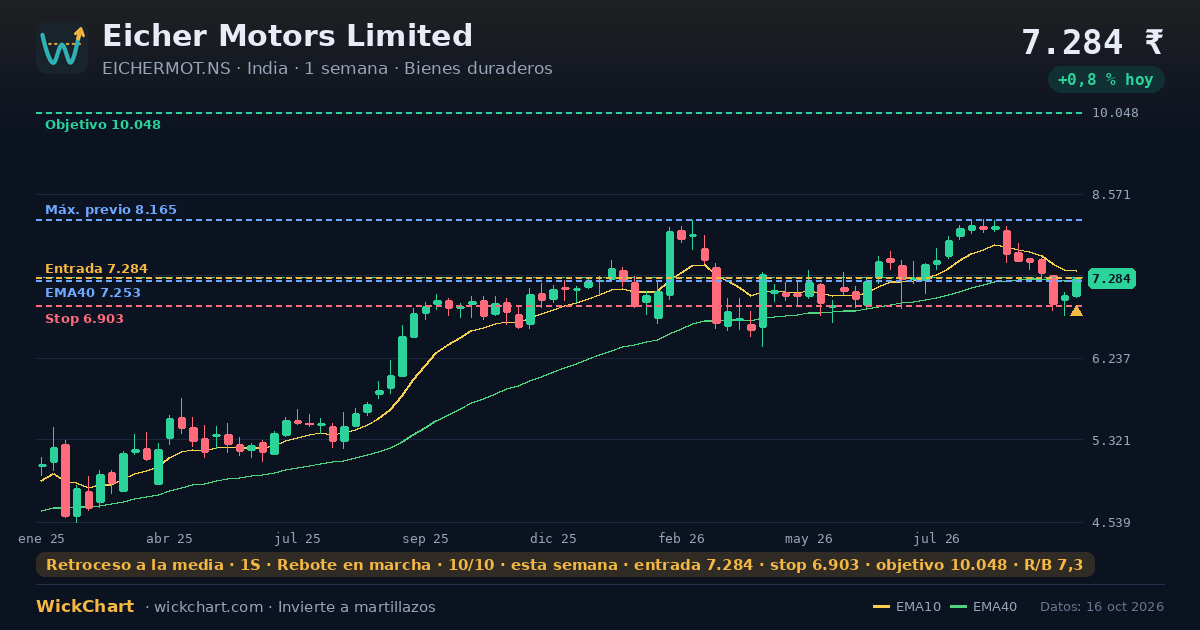Click the WickChart logo icon

click(x=62, y=48)
